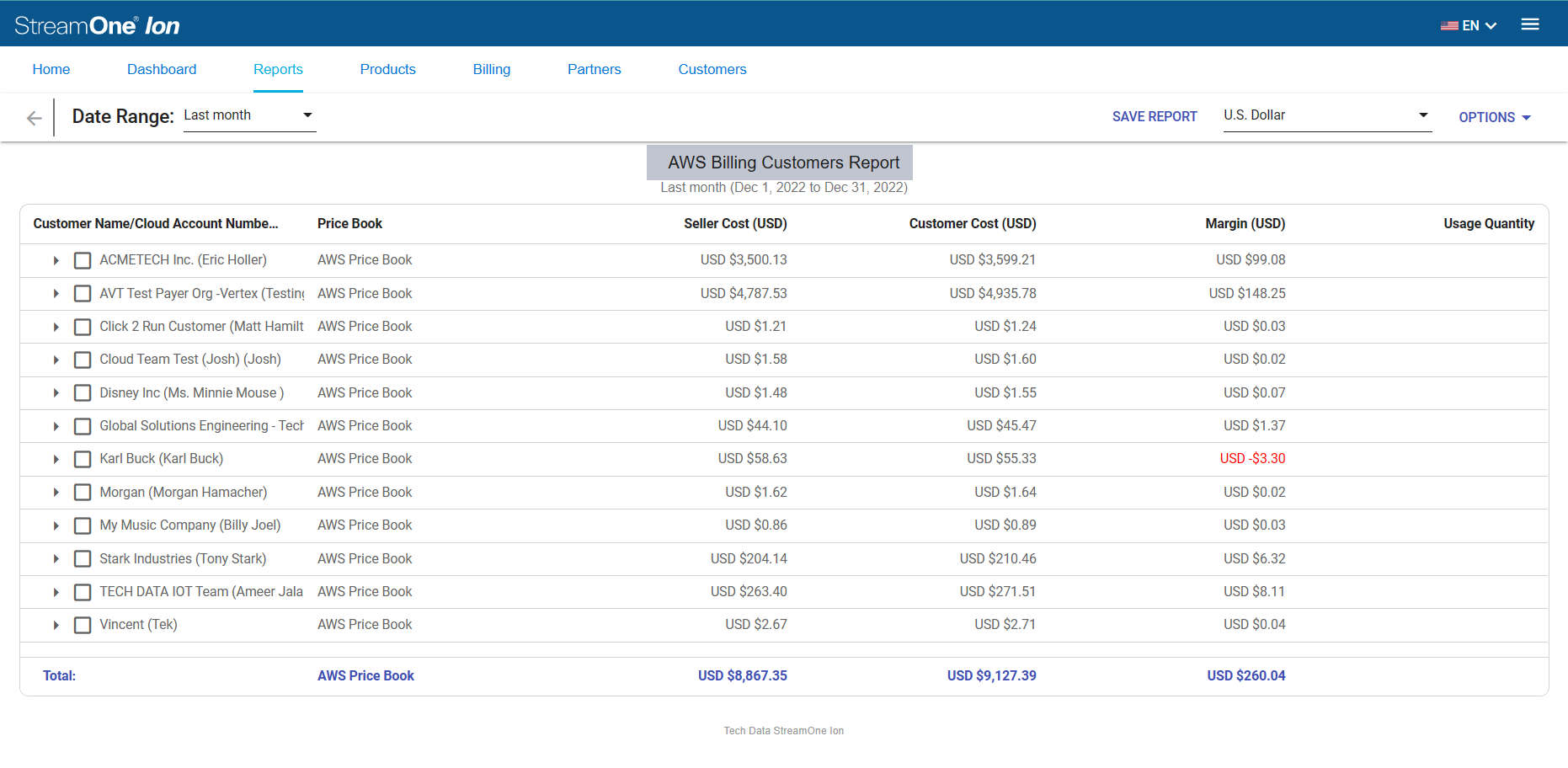Click the AWS Billing Customers Report title
The image size is (1568, 768).
pos(783,163)
